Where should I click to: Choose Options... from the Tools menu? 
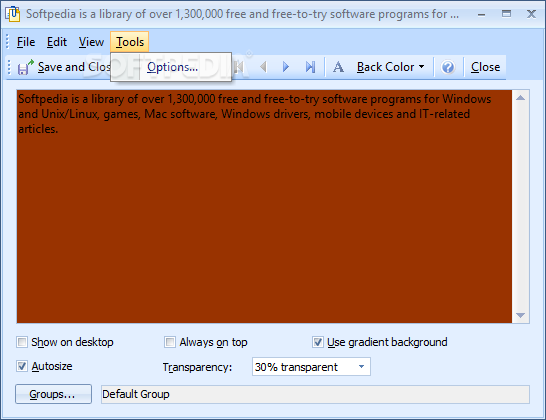tap(172, 67)
